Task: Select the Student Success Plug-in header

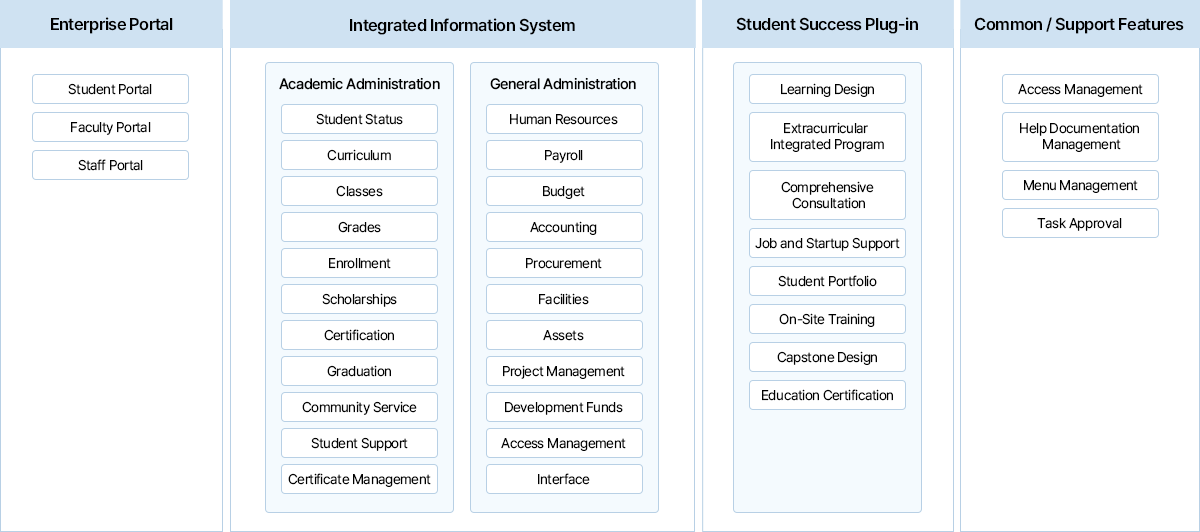Action: click(827, 25)
